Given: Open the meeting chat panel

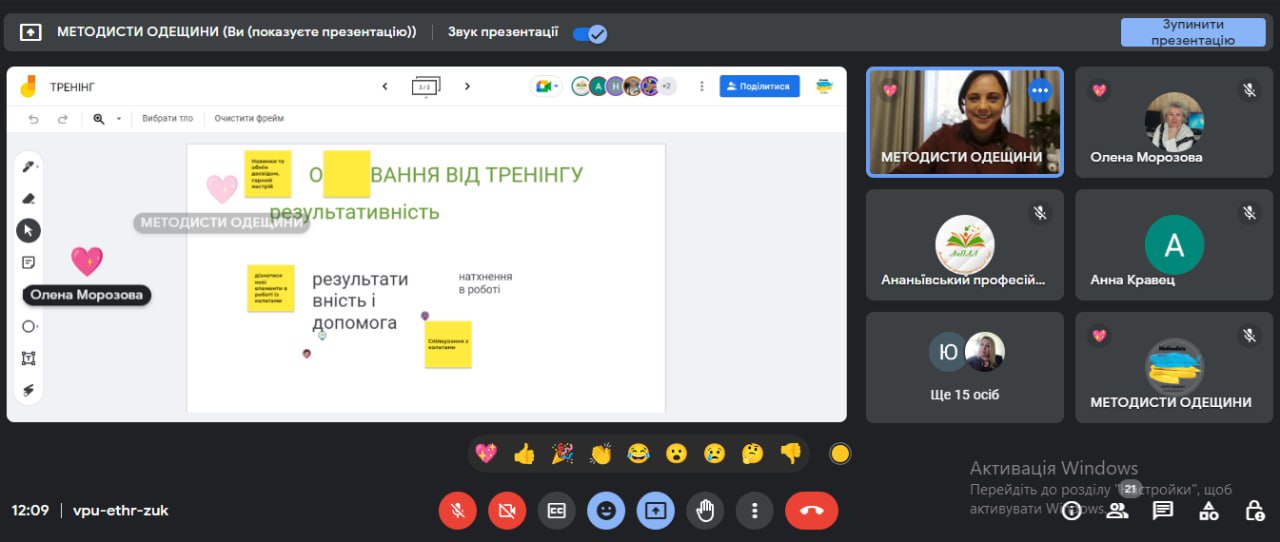Looking at the screenshot, I should click(1162, 510).
